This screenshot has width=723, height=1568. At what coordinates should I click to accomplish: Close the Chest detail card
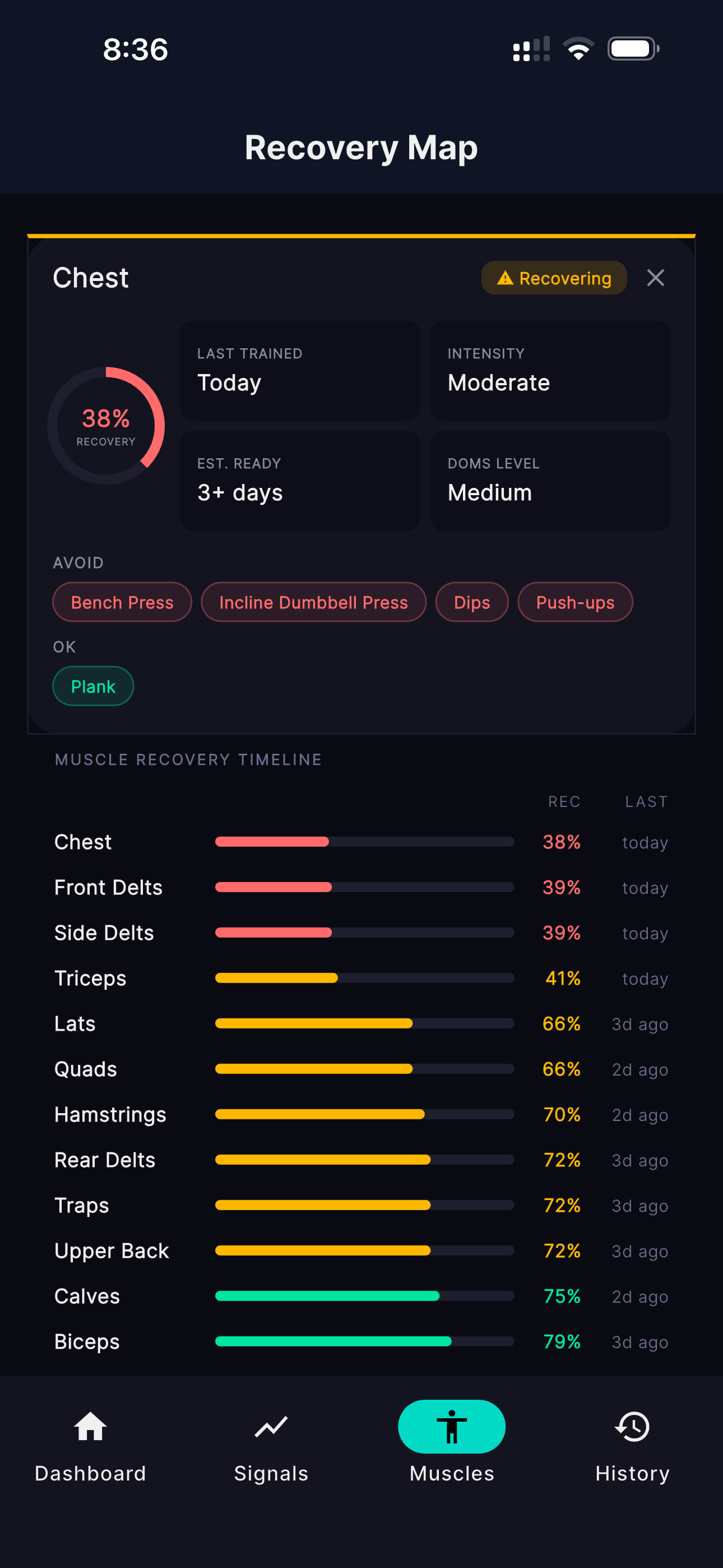655,278
